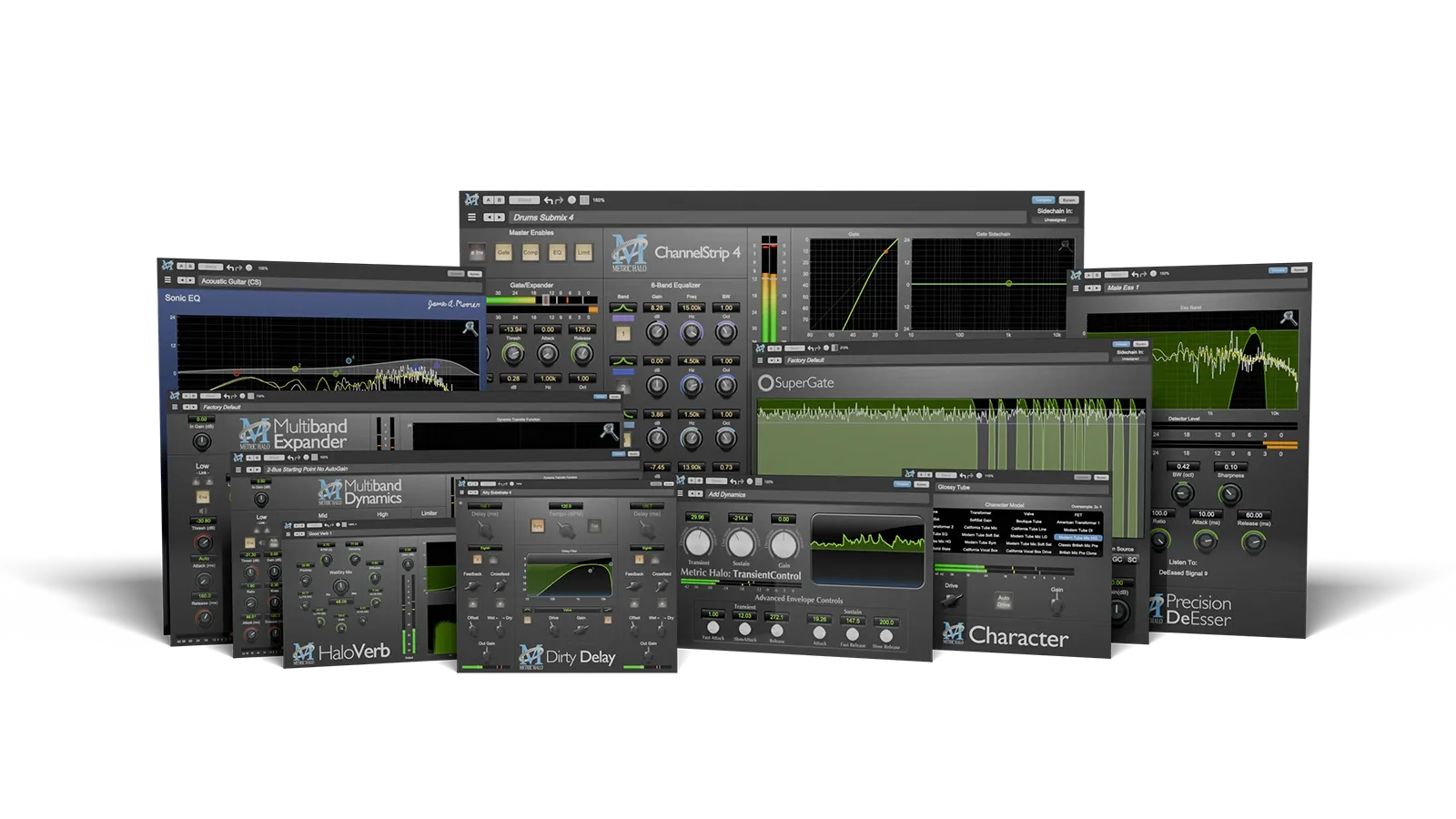
Task: Open EQ band 1 filter type selector
Action: point(622,308)
